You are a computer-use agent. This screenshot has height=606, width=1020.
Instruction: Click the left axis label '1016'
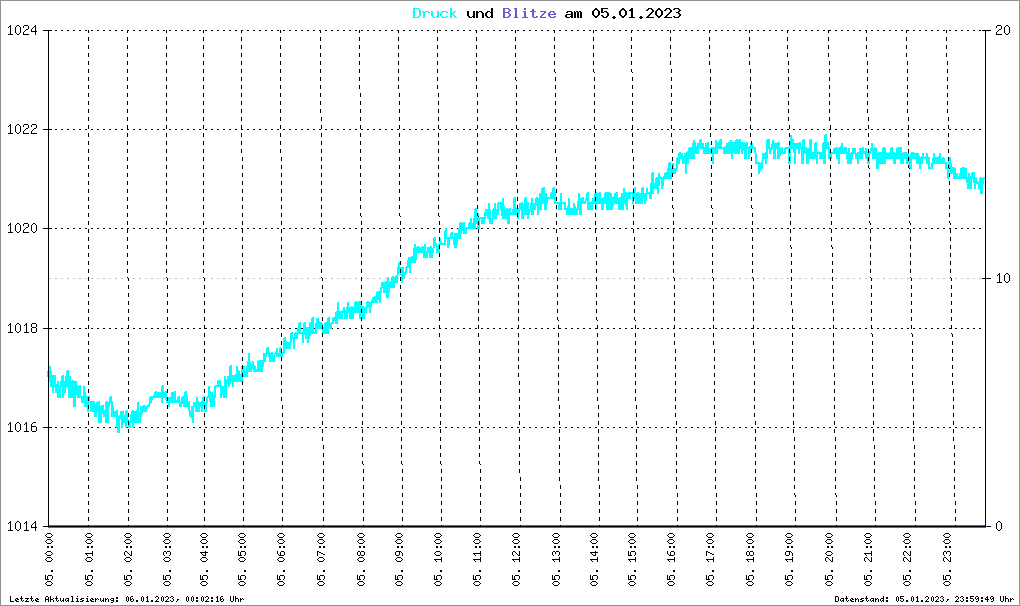click(x=20, y=428)
